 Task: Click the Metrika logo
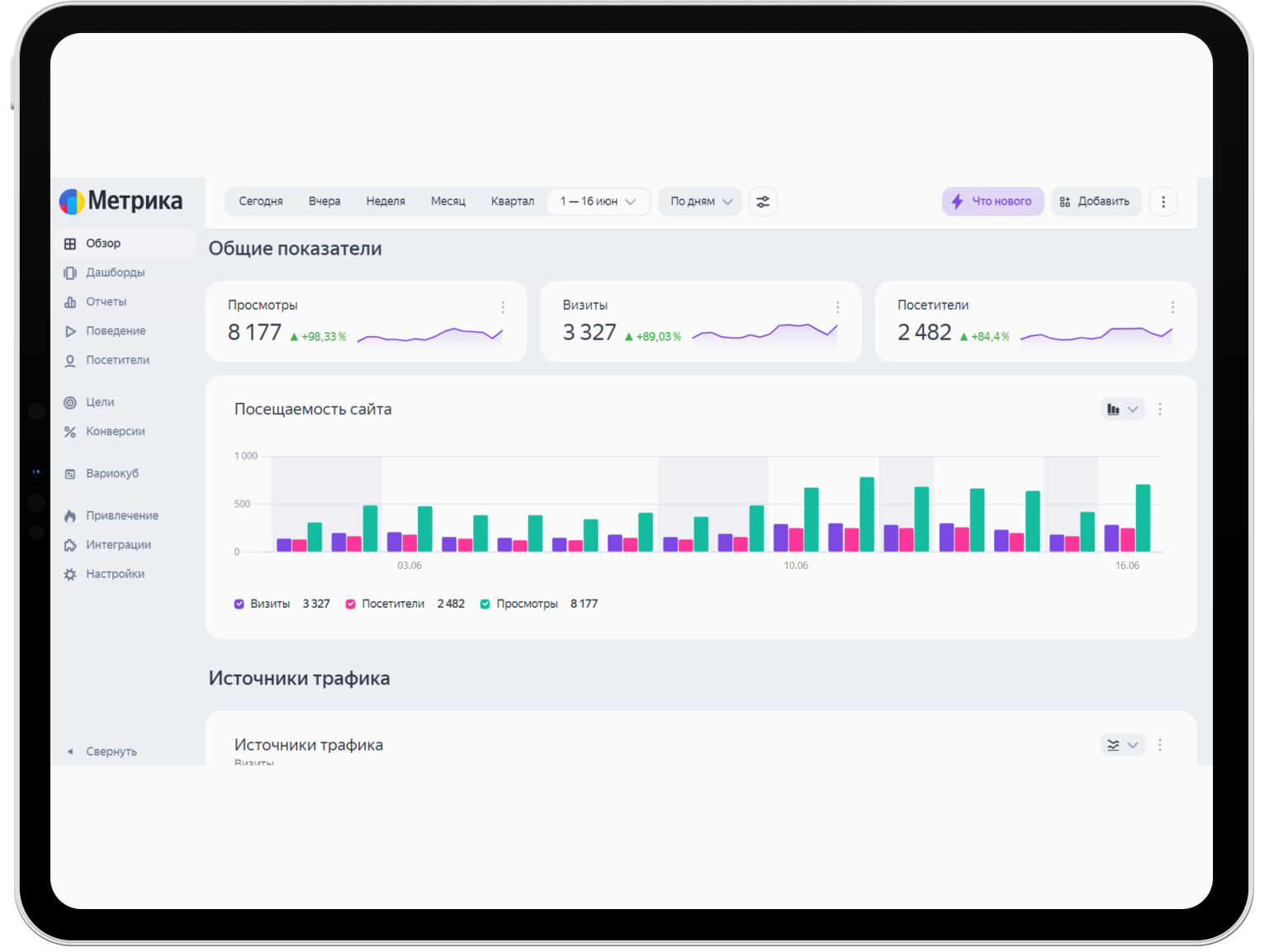(x=121, y=201)
